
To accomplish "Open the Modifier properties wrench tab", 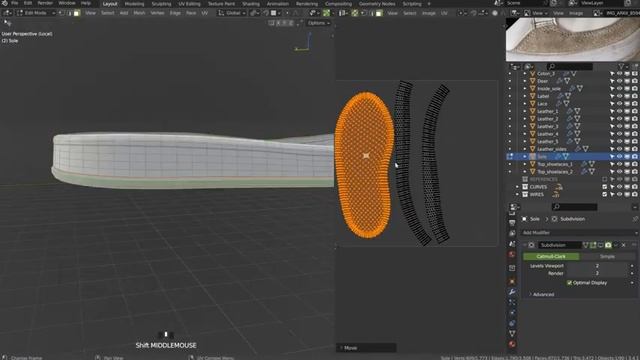I will coord(512,292).
